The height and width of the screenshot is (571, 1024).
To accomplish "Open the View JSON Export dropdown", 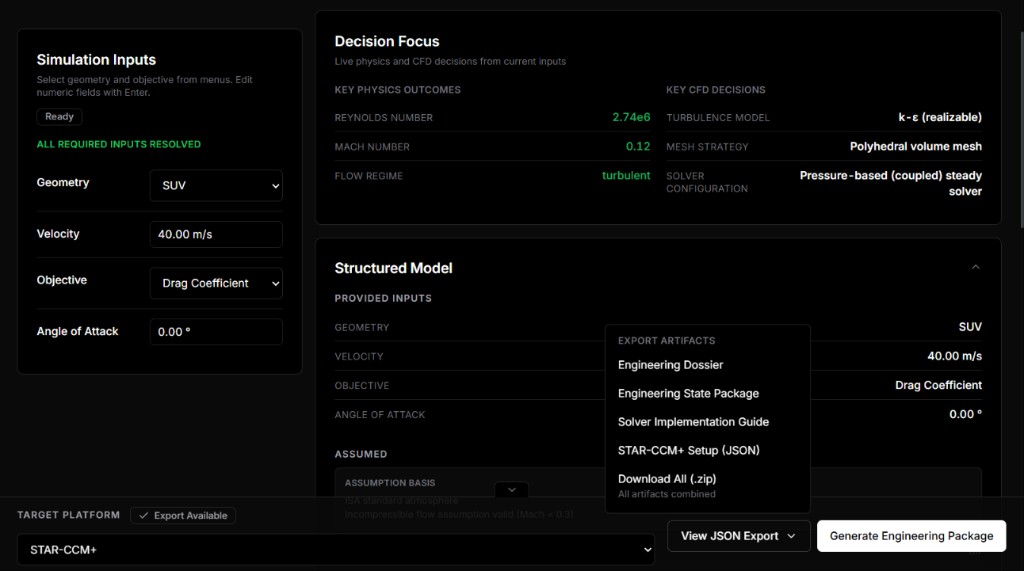I will 739,536.
